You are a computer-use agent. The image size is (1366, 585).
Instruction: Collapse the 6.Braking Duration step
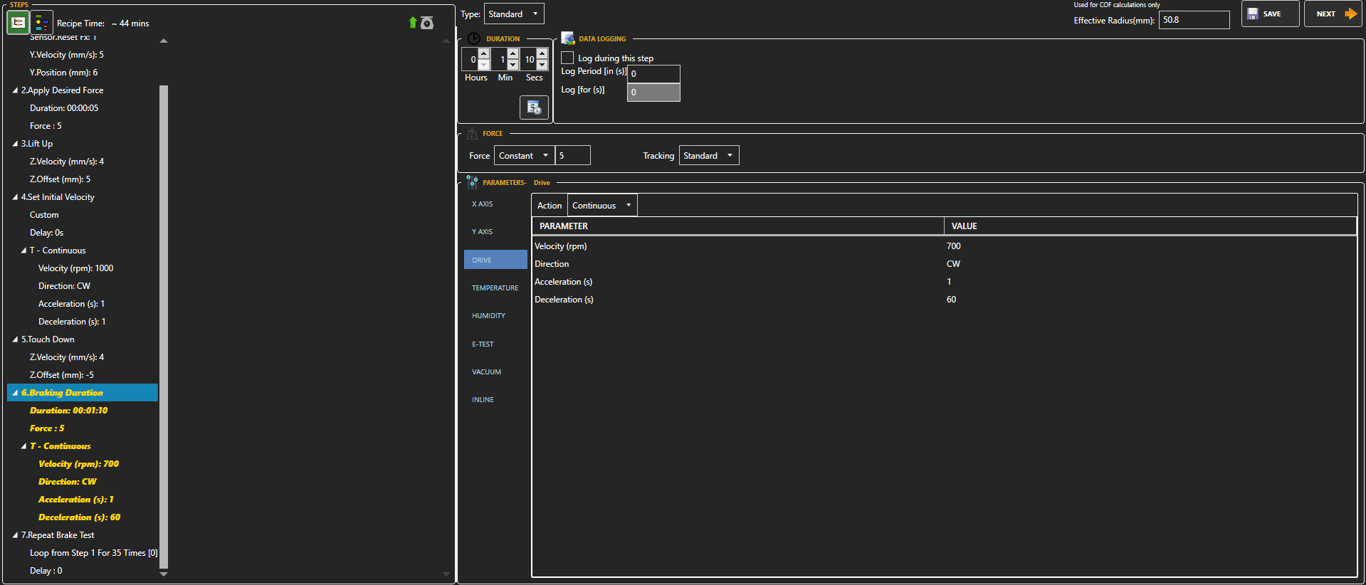point(15,393)
